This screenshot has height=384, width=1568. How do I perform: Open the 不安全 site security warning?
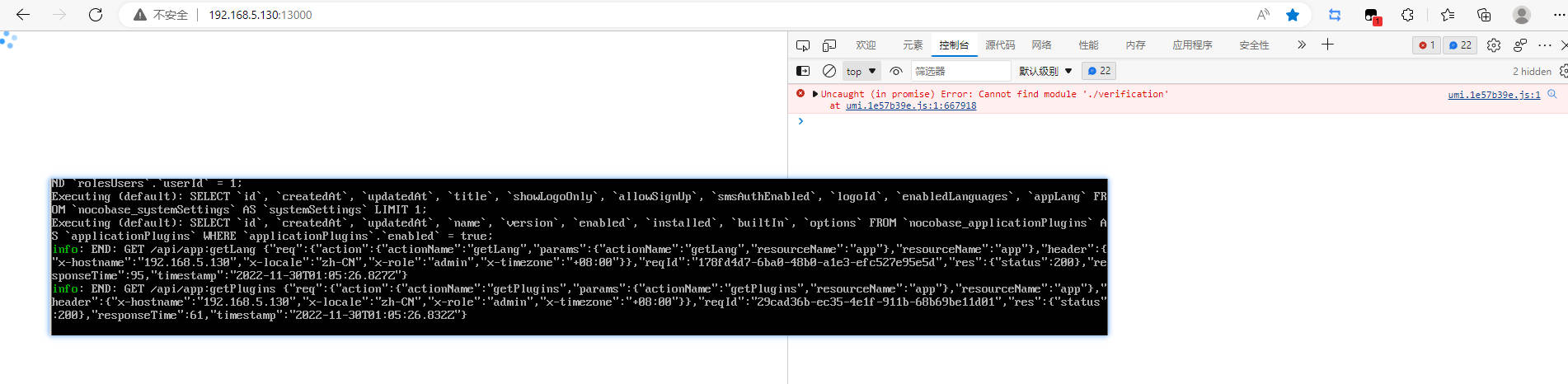pyautogui.click(x=161, y=15)
